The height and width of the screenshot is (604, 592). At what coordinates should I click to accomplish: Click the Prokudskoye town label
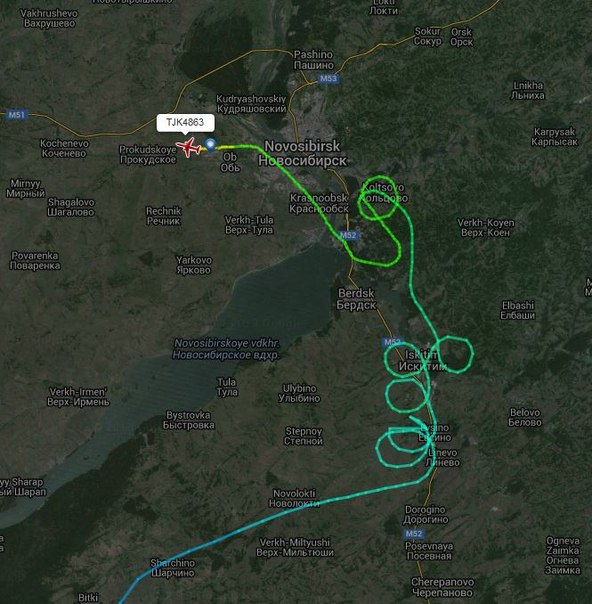click(x=148, y=154)
